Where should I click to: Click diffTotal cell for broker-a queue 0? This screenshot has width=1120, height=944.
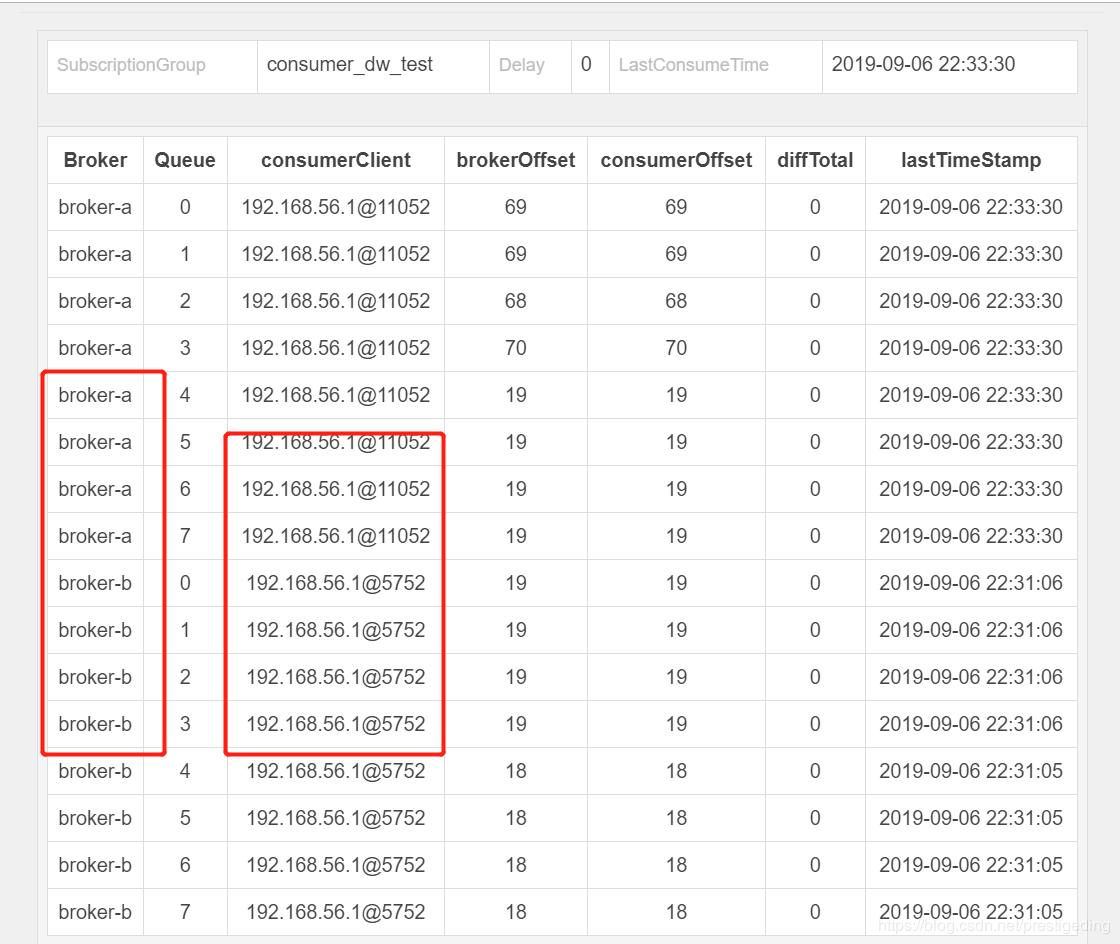click(815, 207)
